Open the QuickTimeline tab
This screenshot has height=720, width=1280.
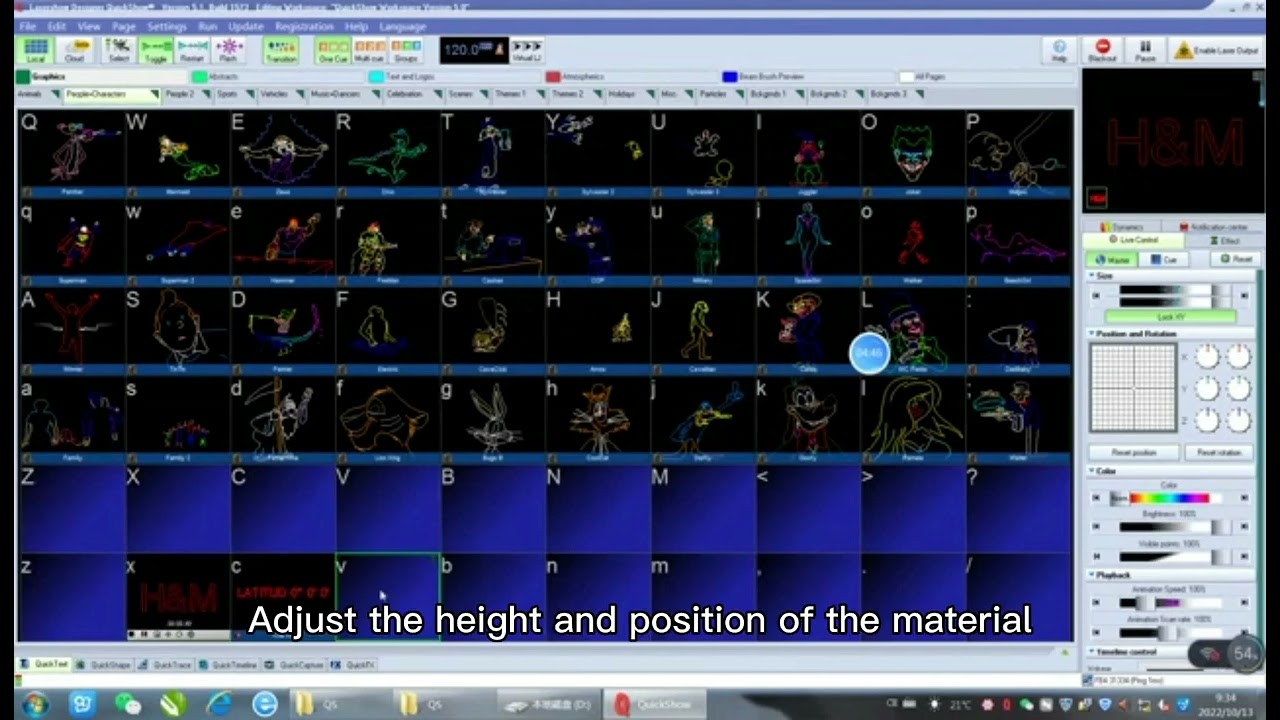tap(227, 664)
